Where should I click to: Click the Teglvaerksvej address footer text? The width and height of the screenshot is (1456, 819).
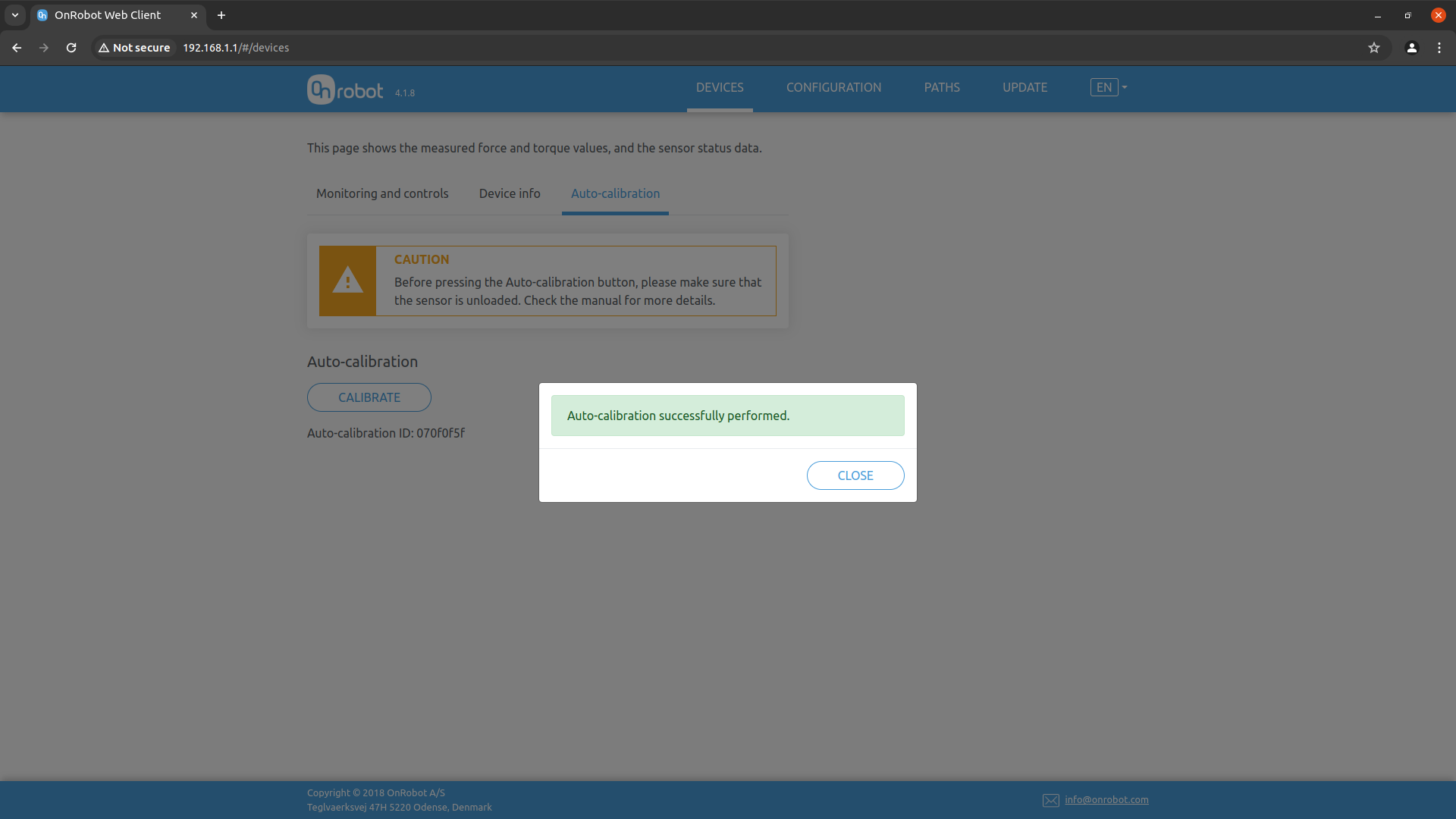pyautogui.click(x=400, y=807)
